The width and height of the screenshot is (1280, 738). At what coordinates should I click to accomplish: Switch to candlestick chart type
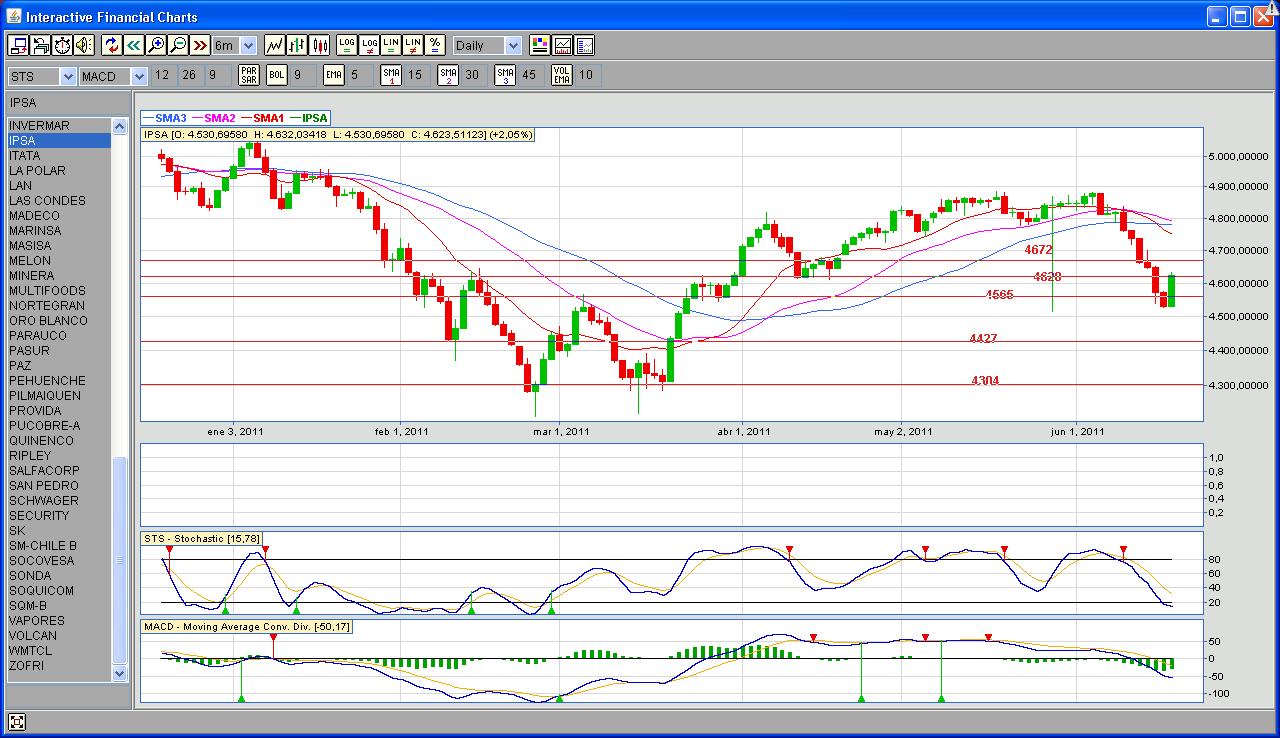tap(320, 45)
